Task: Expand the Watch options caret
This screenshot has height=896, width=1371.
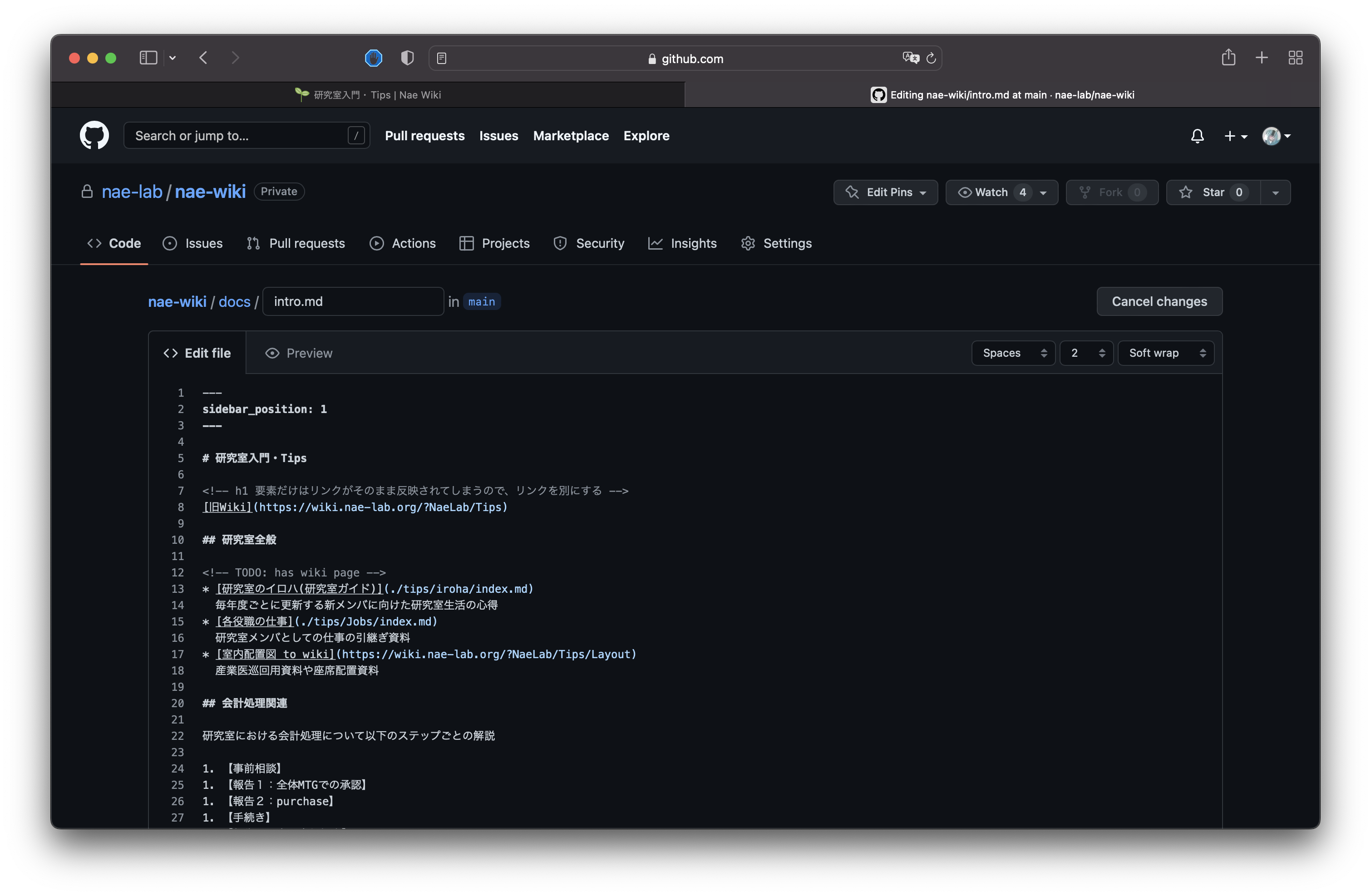Action: point(1044,192)
